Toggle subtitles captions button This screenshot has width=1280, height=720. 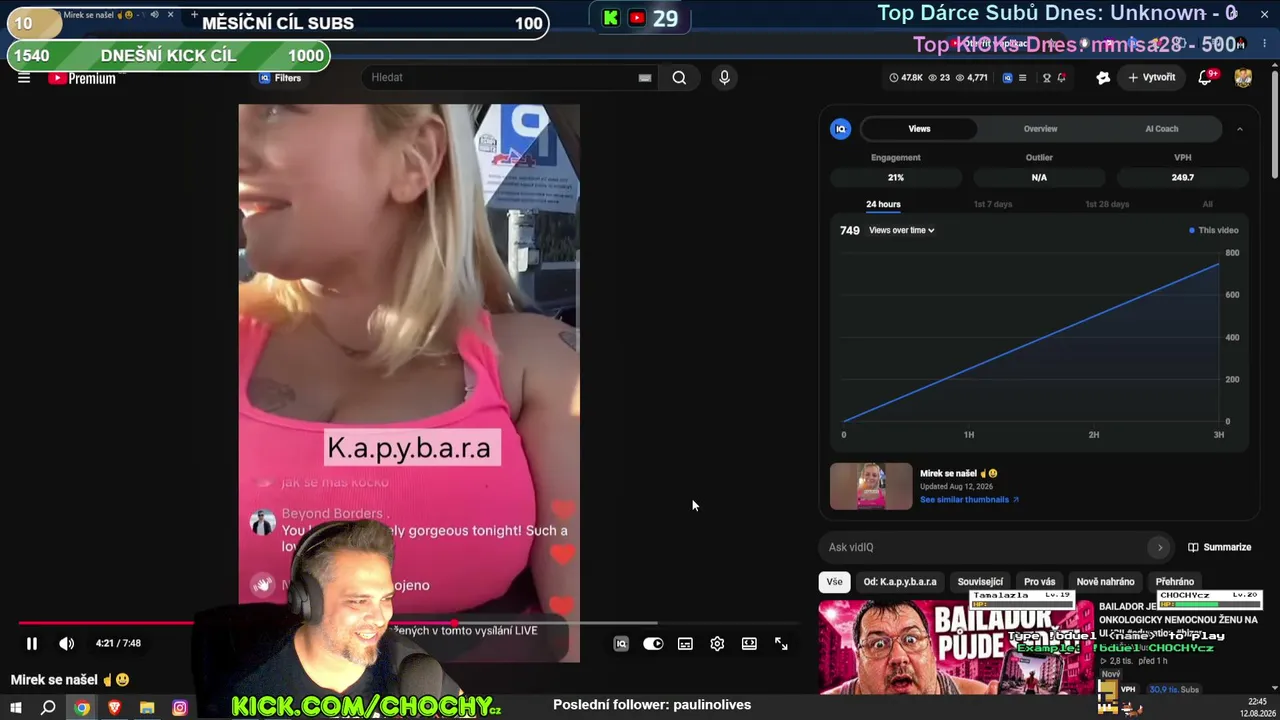[x=685, y=644]
